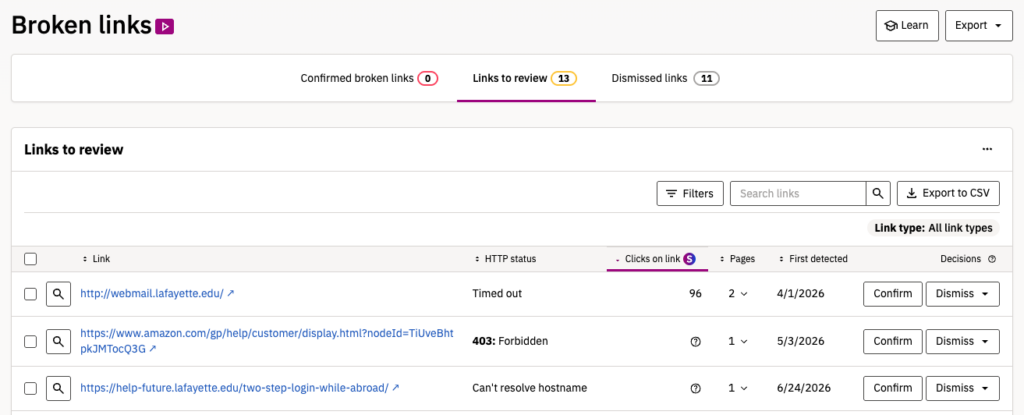This screenshot has height=415, width=1024.
Task: Click the '403: Forbidden' status text
Action: [x=510, y=341]
